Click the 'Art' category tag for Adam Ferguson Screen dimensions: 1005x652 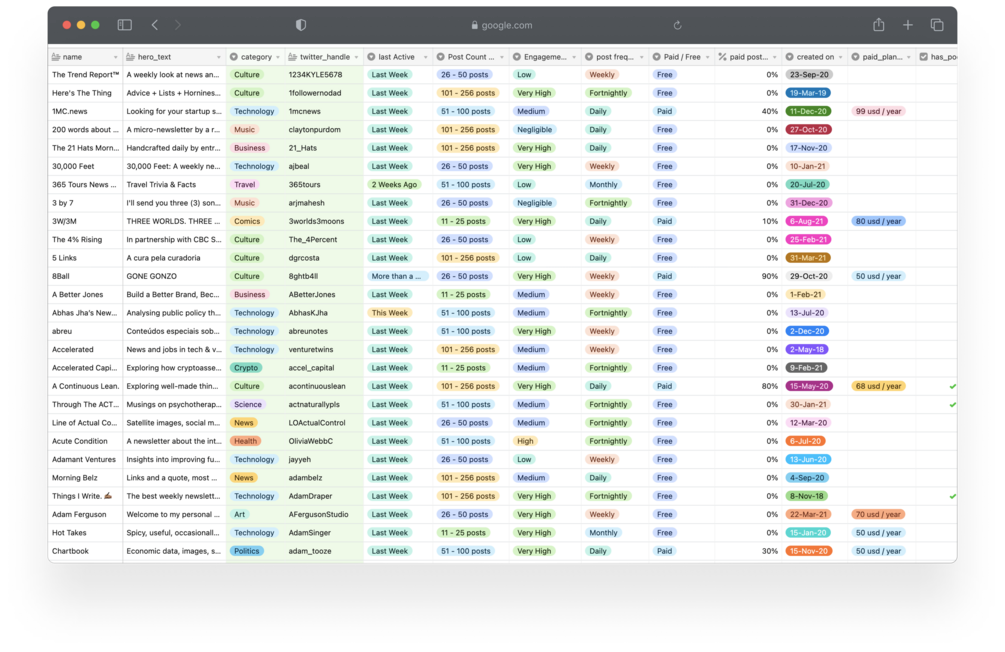(240, 515)
